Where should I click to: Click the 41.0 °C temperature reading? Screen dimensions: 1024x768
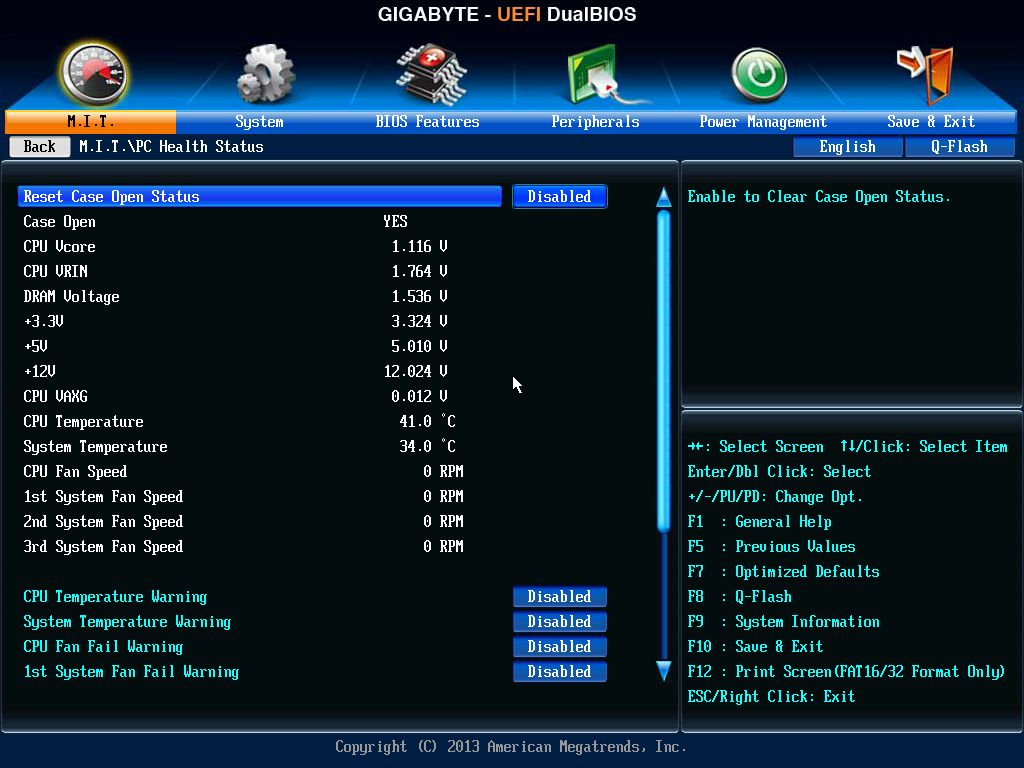pyautogui.click(x=427, y=421)
